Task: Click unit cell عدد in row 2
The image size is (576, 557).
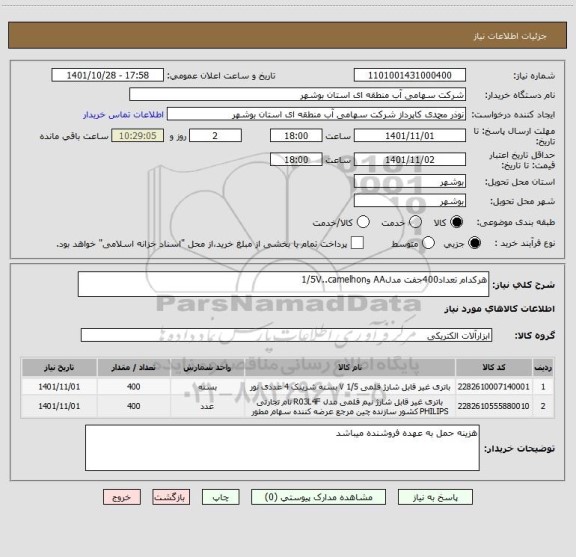Action: [x=207, y=406]
